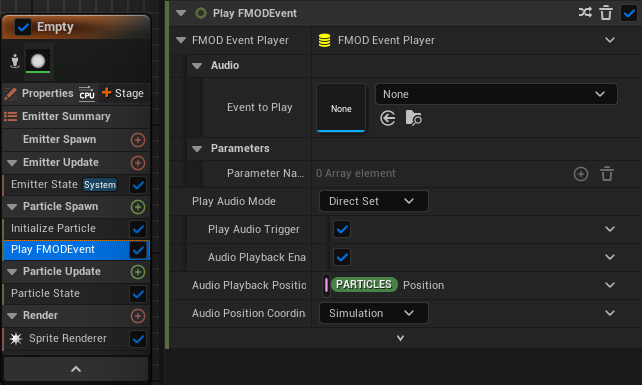The height and width of the screenshot is (385, 642).
Task: Add a Parameter Names array element
Action: [x=581, y=174]
